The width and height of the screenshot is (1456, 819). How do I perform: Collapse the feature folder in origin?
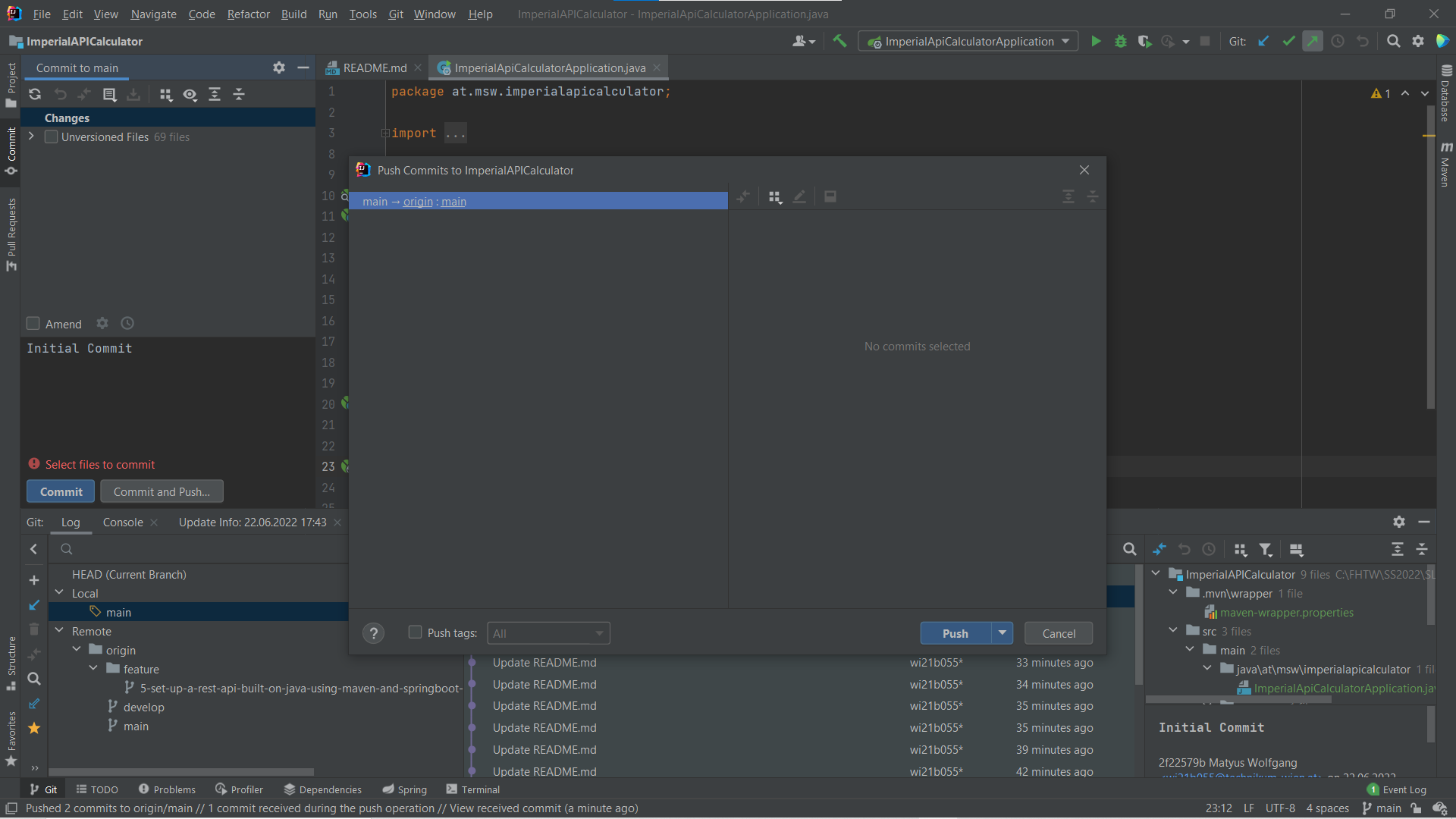[x=93, y=669]
